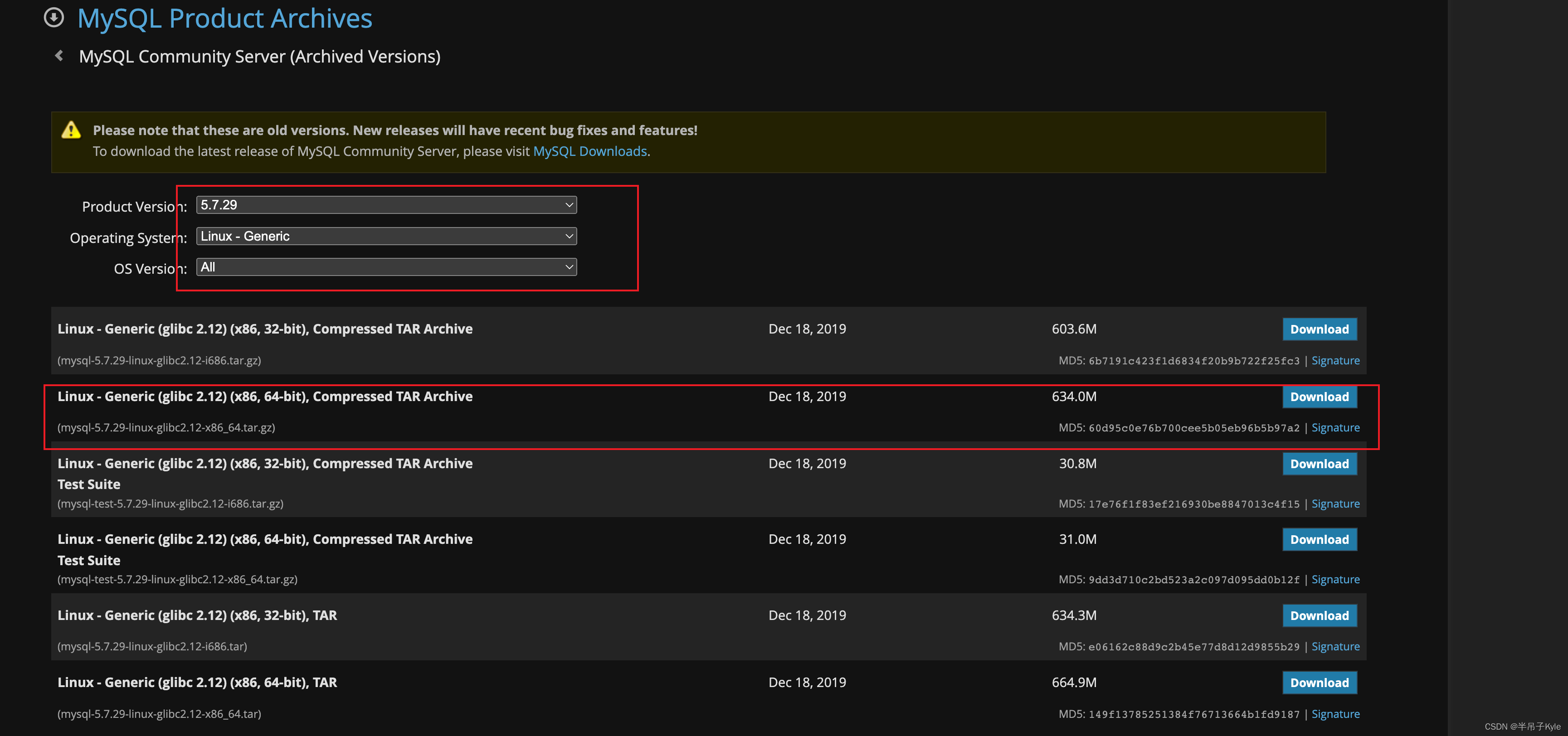Download the 32-bit Compressed TAR Archive 603.6M
The height and width of the screenshot is (736, 1568).
pyautogui.click(x=1319, y=329)
